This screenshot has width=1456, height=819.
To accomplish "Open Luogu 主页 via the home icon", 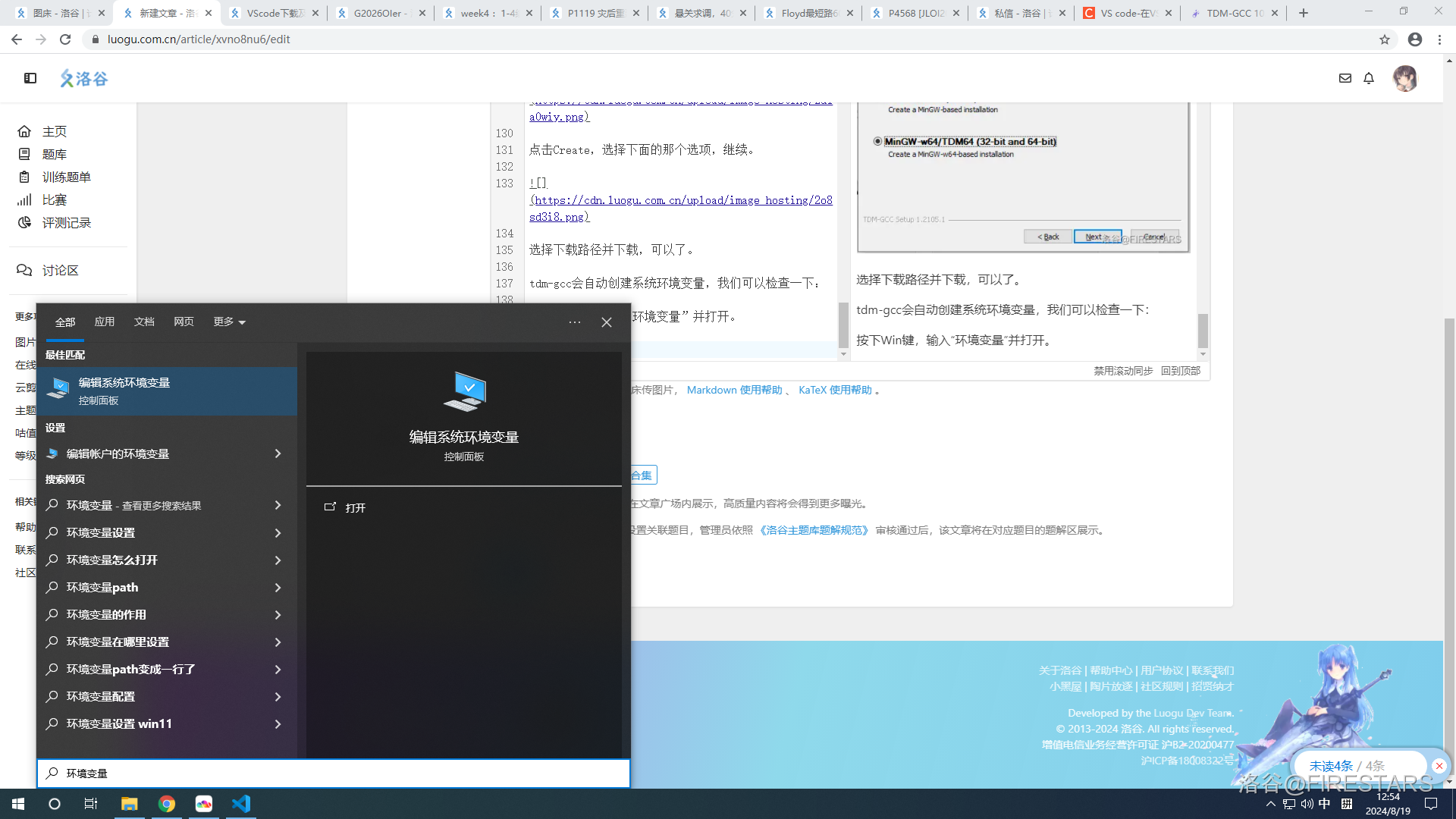I will tap(24, 131).
